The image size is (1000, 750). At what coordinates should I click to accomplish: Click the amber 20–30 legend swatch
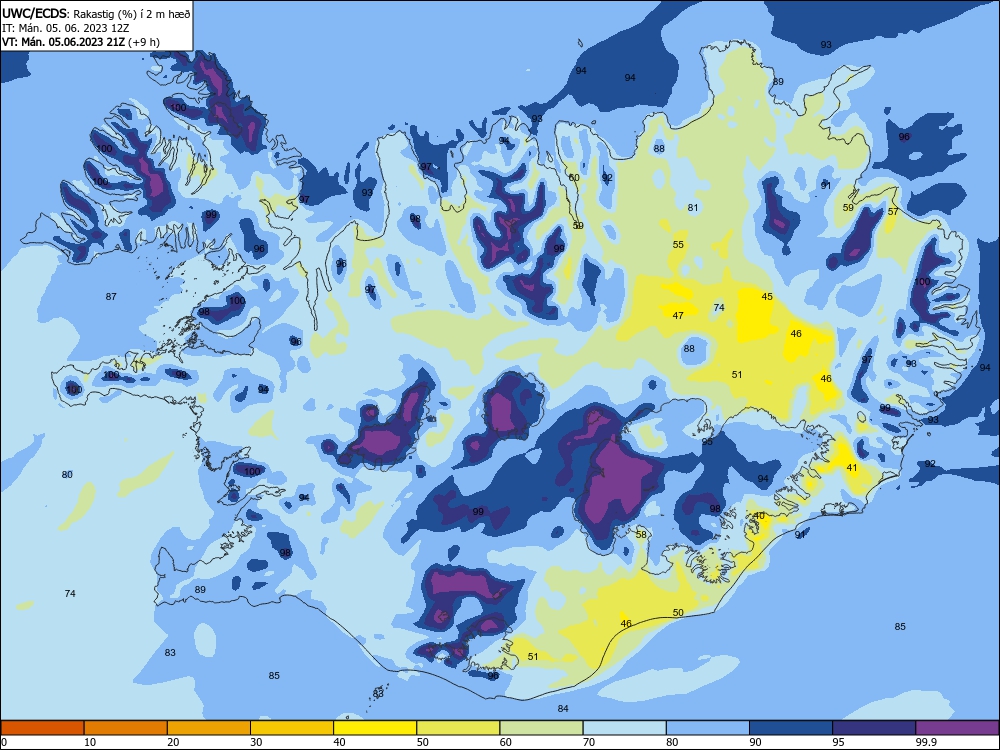209,728
